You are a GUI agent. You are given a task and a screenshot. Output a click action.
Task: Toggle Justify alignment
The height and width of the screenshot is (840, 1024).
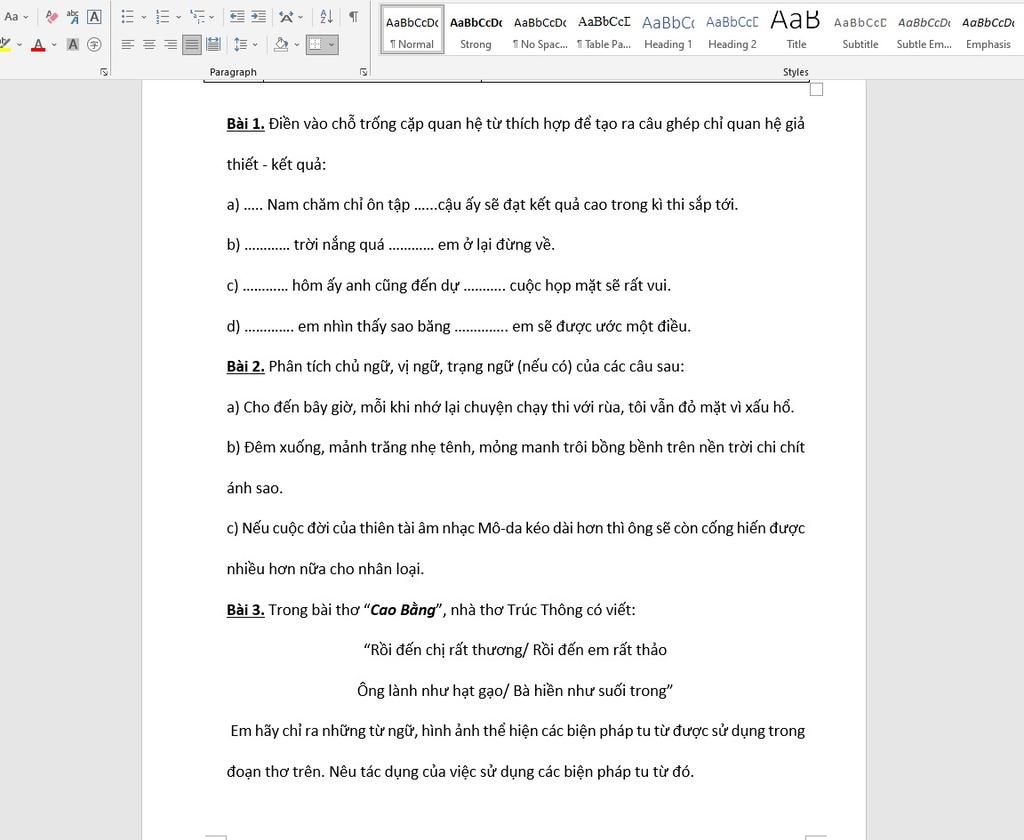click(x=192, y=44)
